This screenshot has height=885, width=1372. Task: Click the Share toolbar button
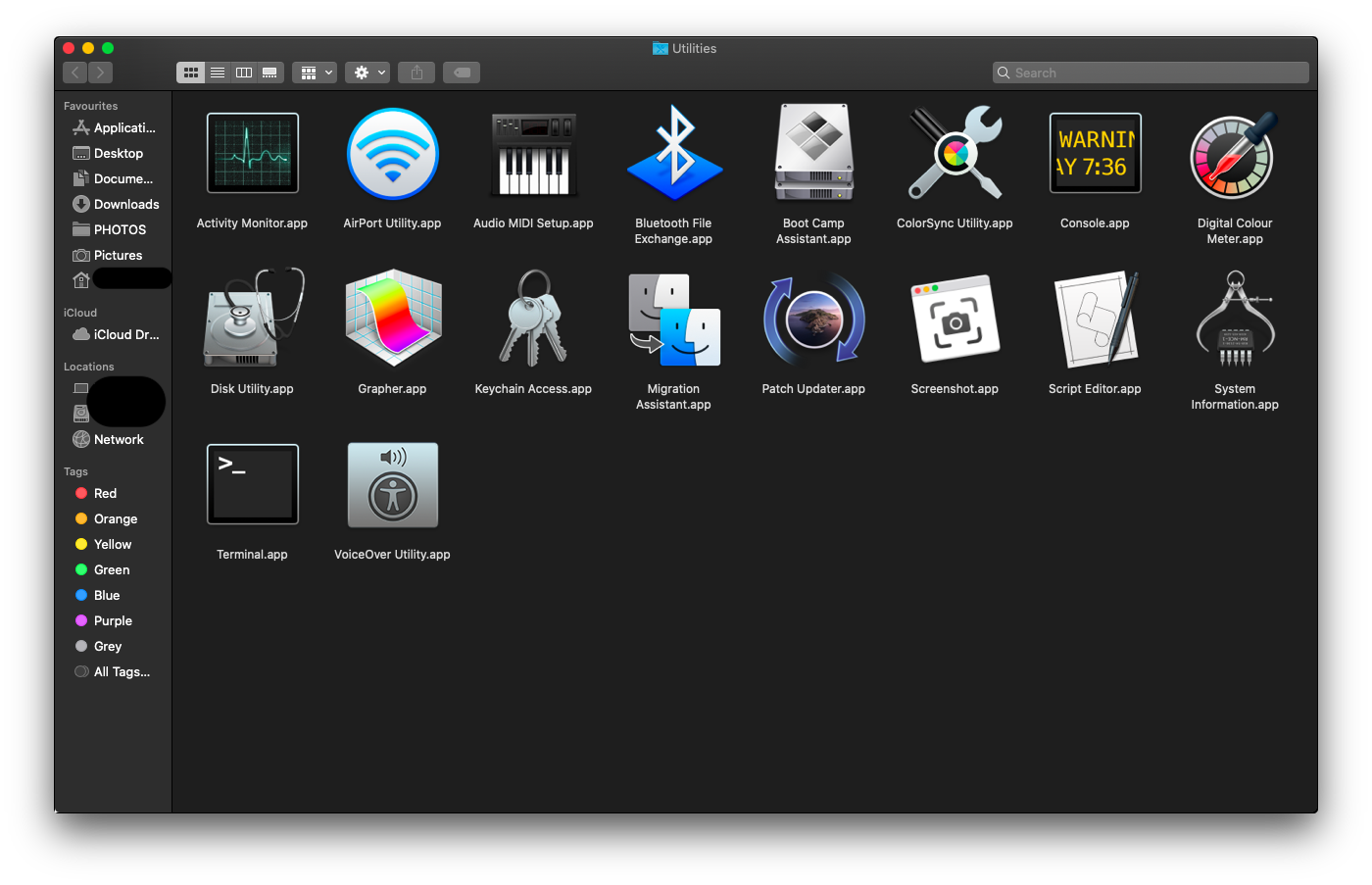[x=416, y=73]
